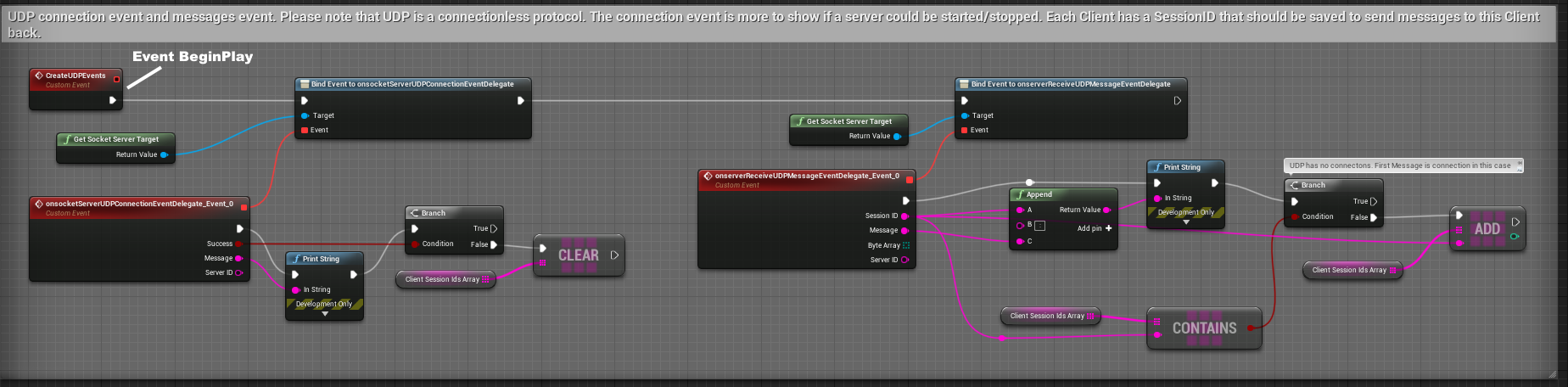Click the Byte Array pin on message event
This screenshot has width=1568, height=387.
pyautogui.click(x=905, y=245)
